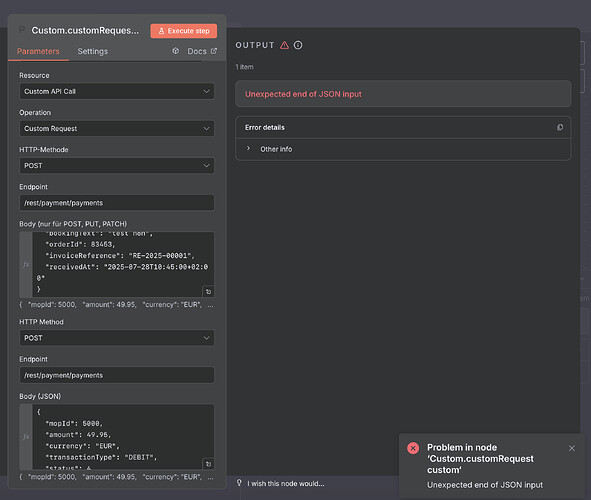Dismiss the Problem in node notification
Screen dimensions: 591x500
pyautogui.click(x=572, y=448)
